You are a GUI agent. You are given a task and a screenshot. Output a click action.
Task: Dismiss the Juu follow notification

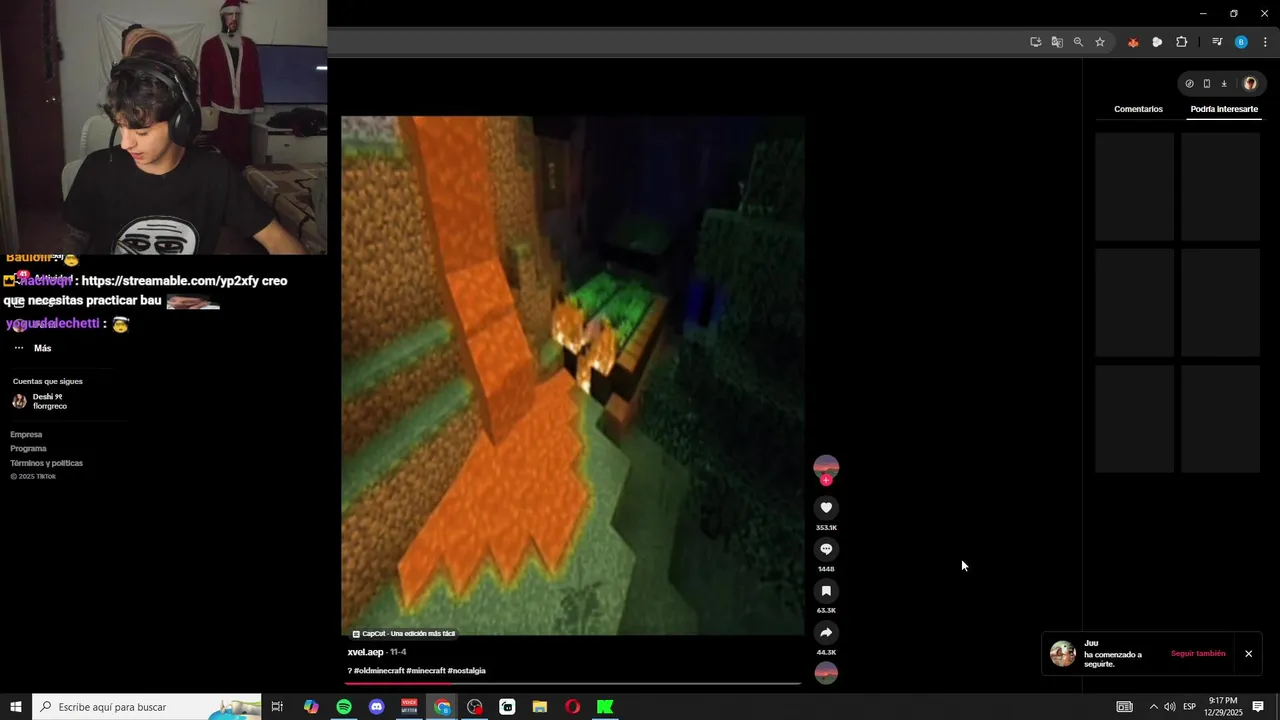pyautogui.click(x=1248, y=654)
